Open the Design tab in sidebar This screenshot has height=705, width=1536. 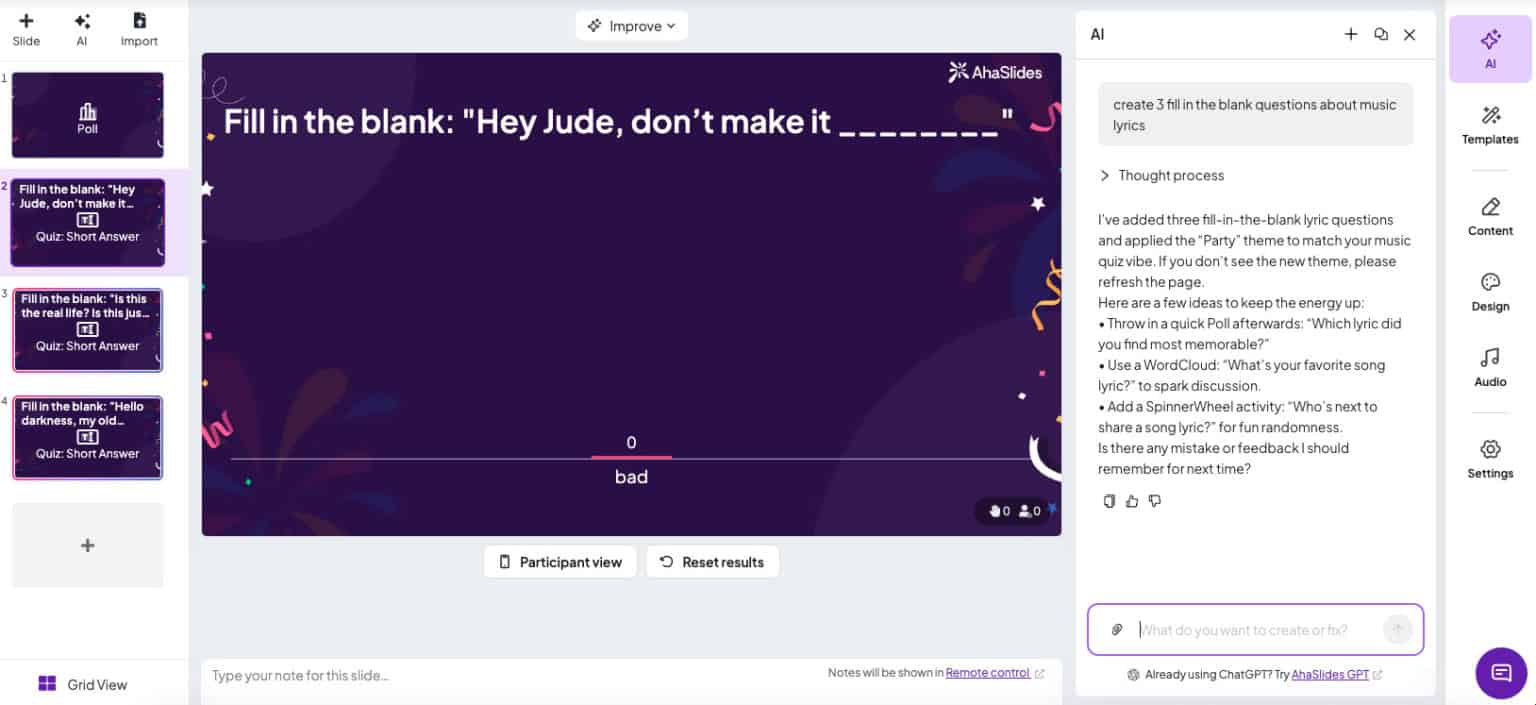tap(1490, 291)
